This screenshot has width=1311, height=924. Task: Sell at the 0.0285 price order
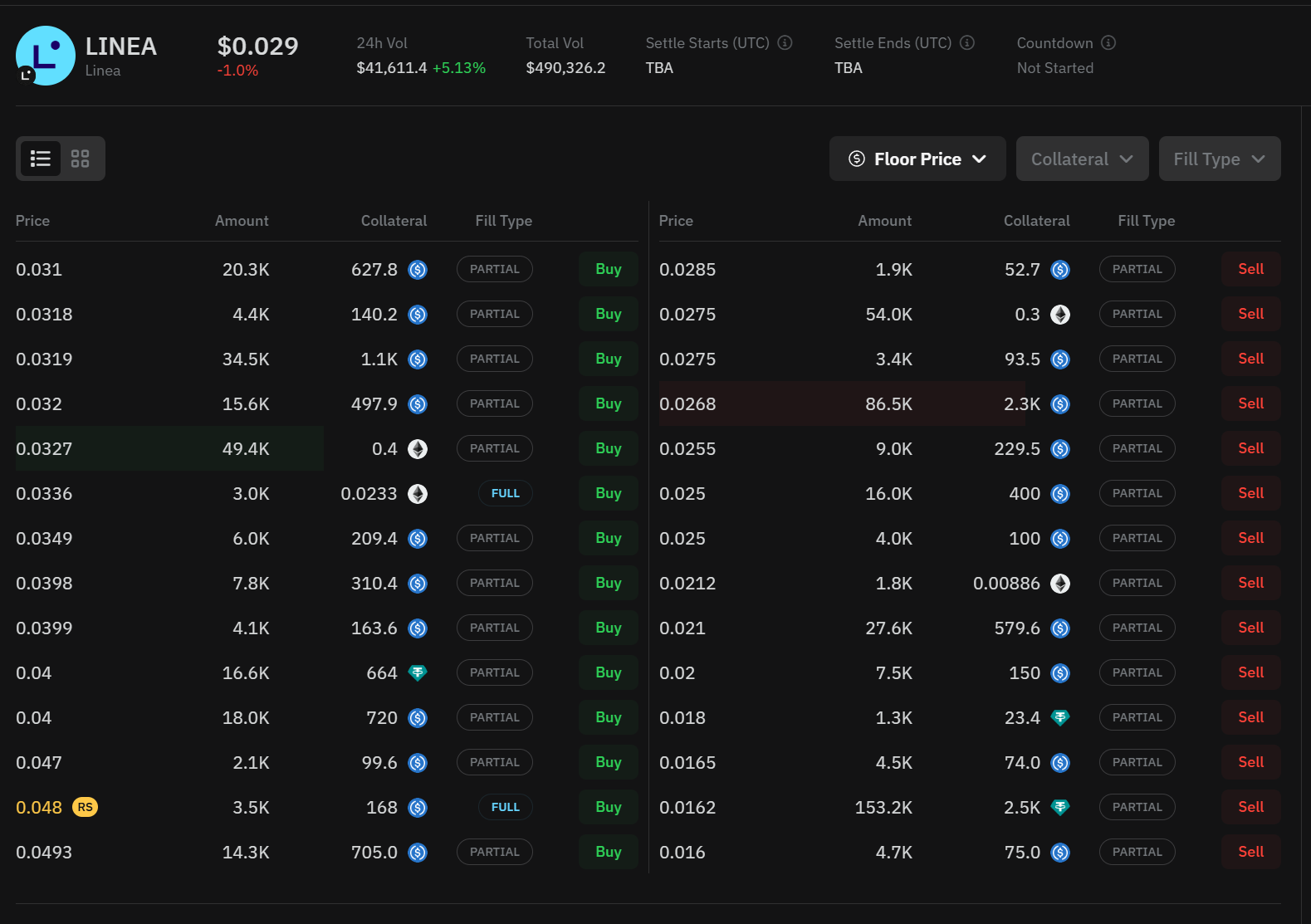pyautogui.click(x=1251, y=269)
